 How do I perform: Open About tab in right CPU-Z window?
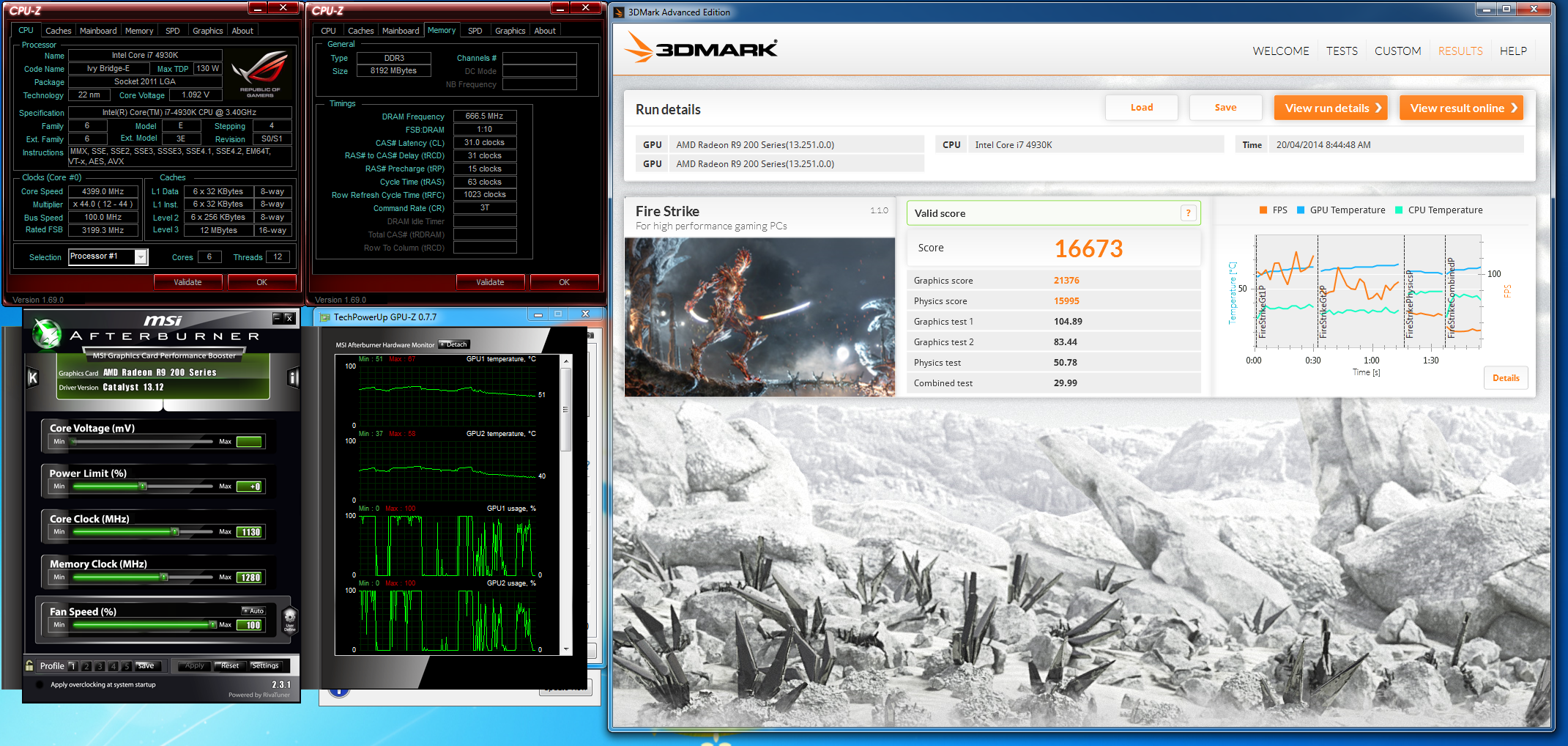click(x=545, y=31)
